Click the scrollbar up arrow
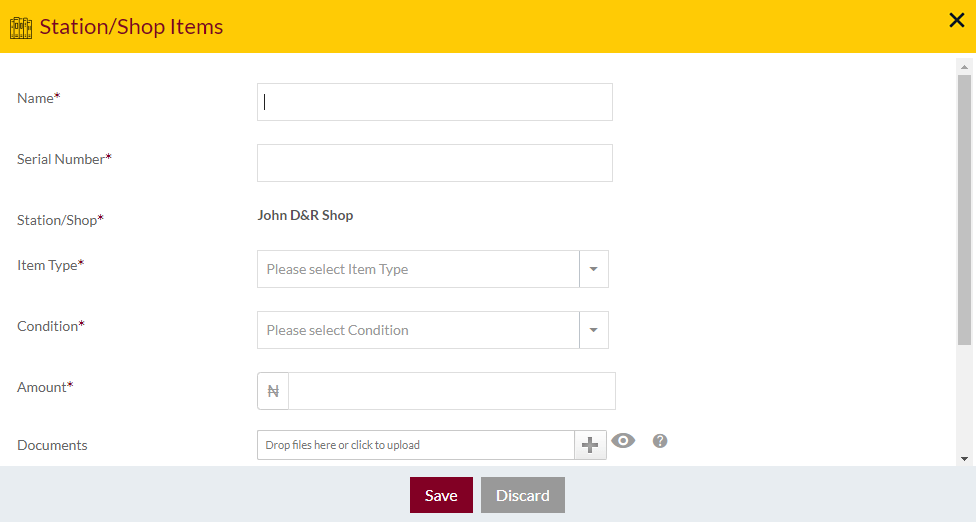 click(x=964, y=67)
